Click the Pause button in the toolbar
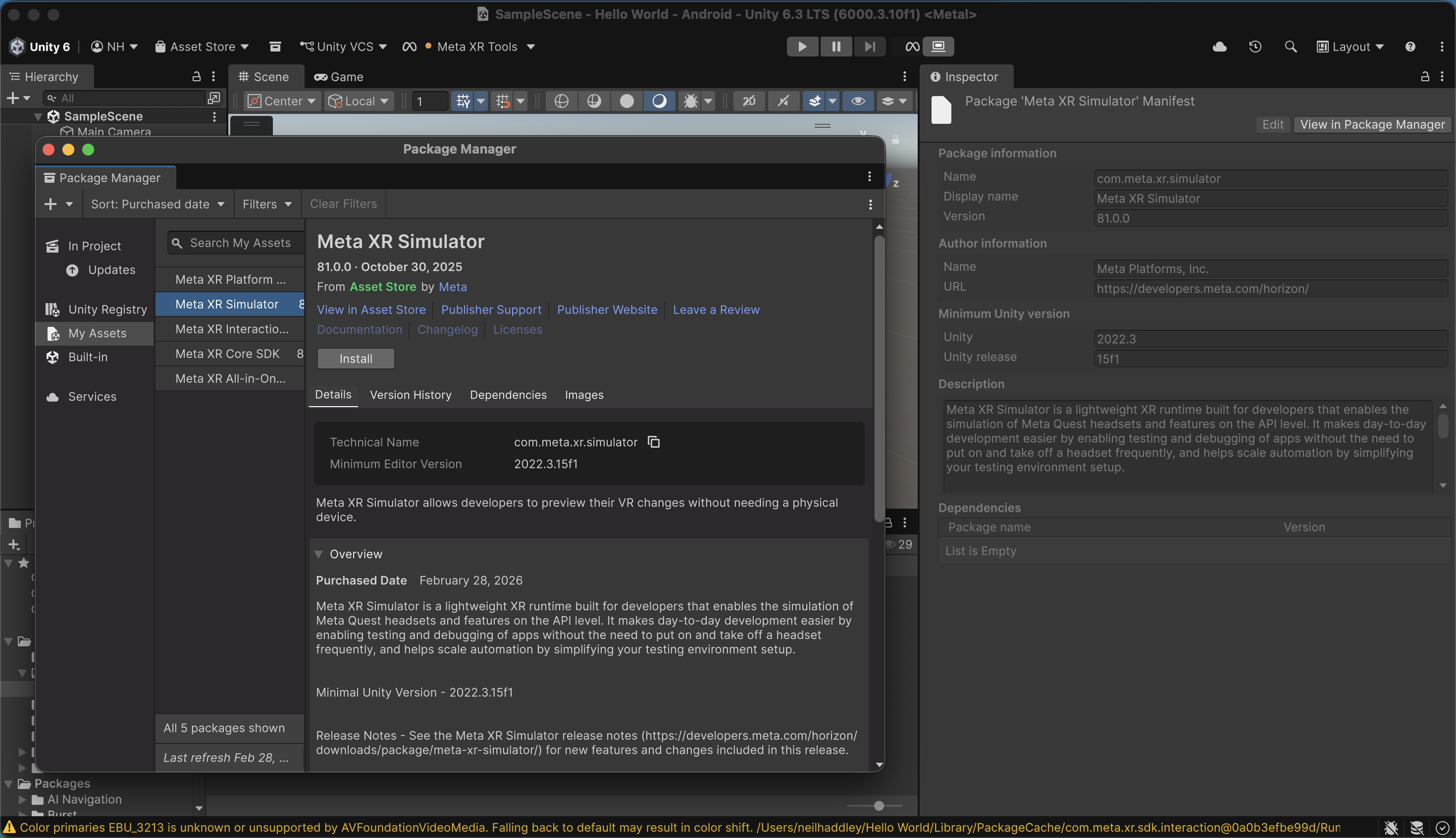Image resolution: width=1456 pixels, height=838 pixels. (x=835, y=47)
